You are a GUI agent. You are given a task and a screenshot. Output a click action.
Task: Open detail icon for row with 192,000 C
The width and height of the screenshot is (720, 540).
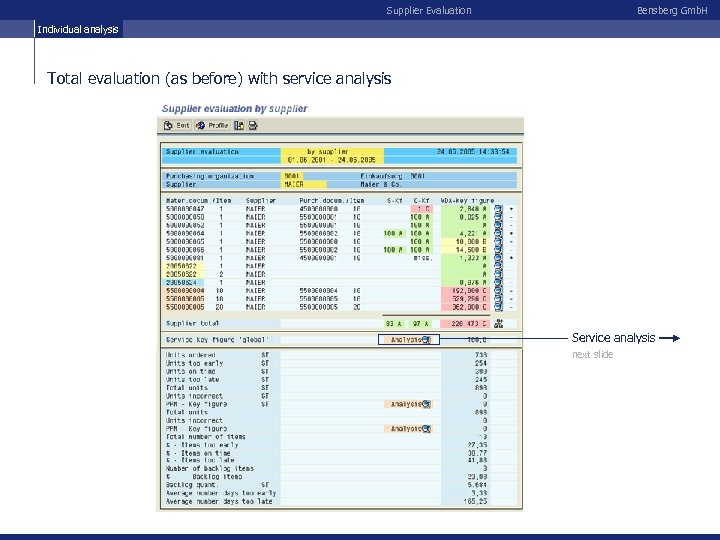(498, 291)
